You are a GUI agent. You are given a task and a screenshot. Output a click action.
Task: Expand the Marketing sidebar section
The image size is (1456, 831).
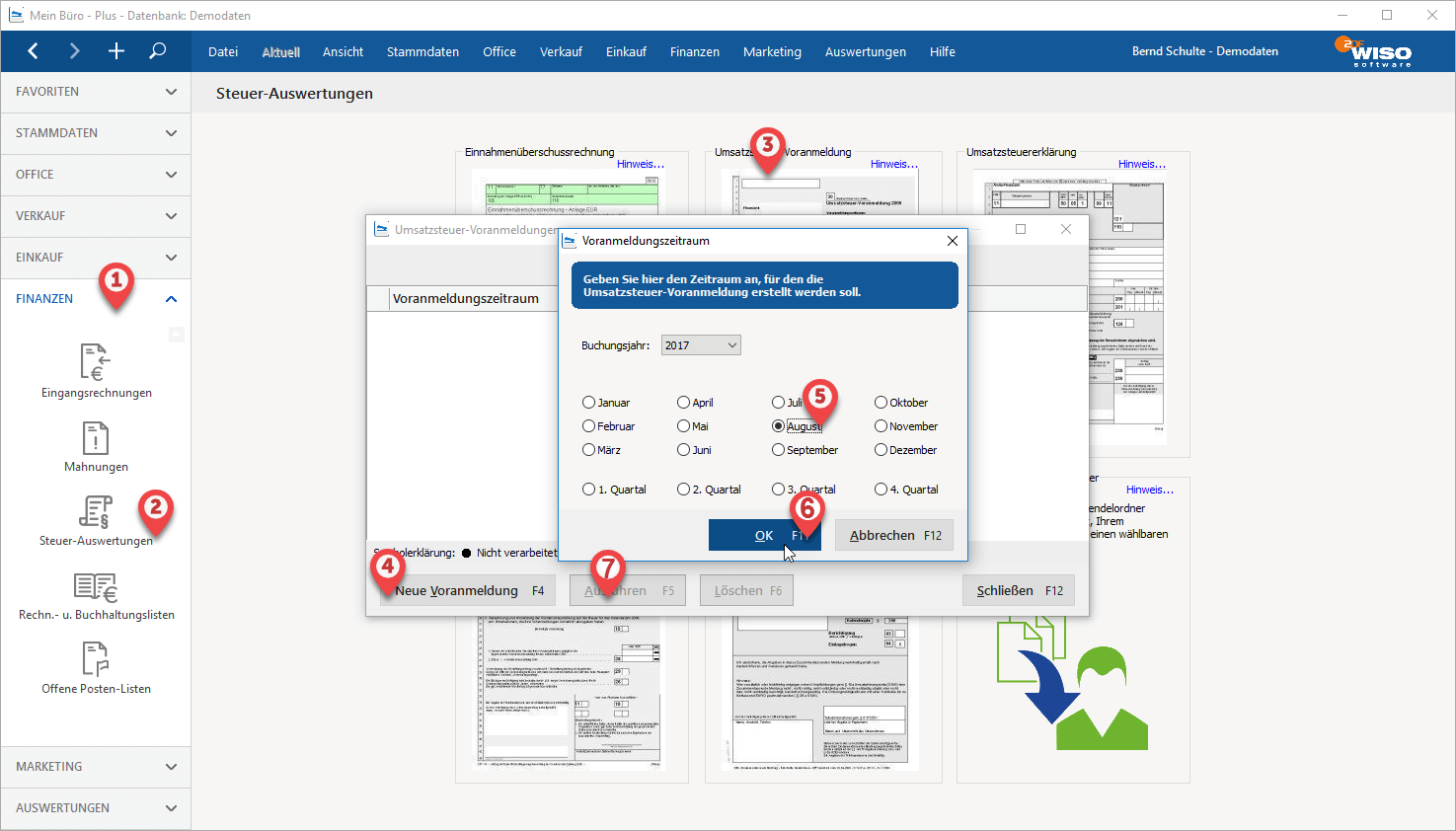pyautogui.click(x=96, y=767)
